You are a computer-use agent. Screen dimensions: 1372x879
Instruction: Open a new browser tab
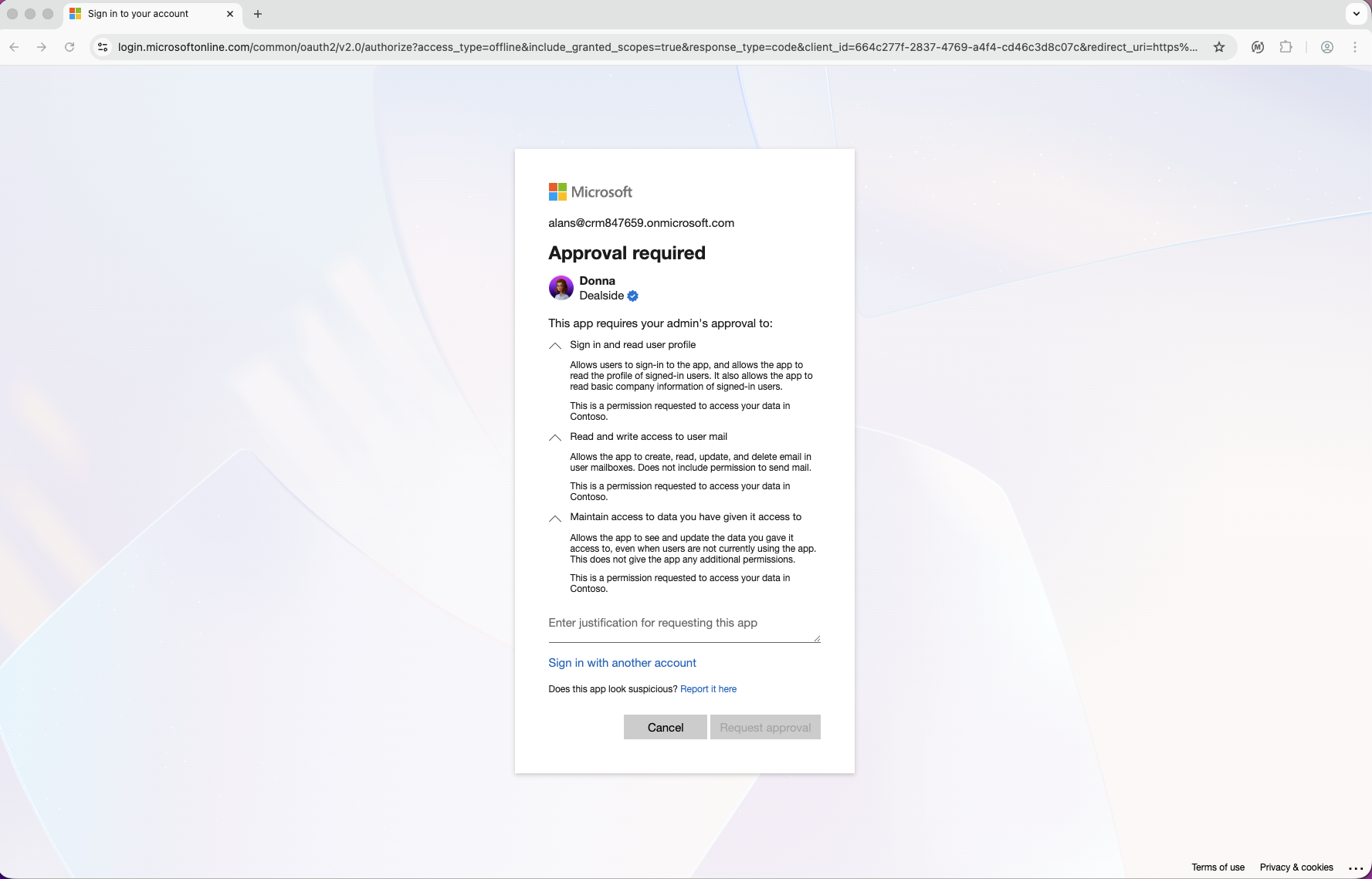[258, 14]
